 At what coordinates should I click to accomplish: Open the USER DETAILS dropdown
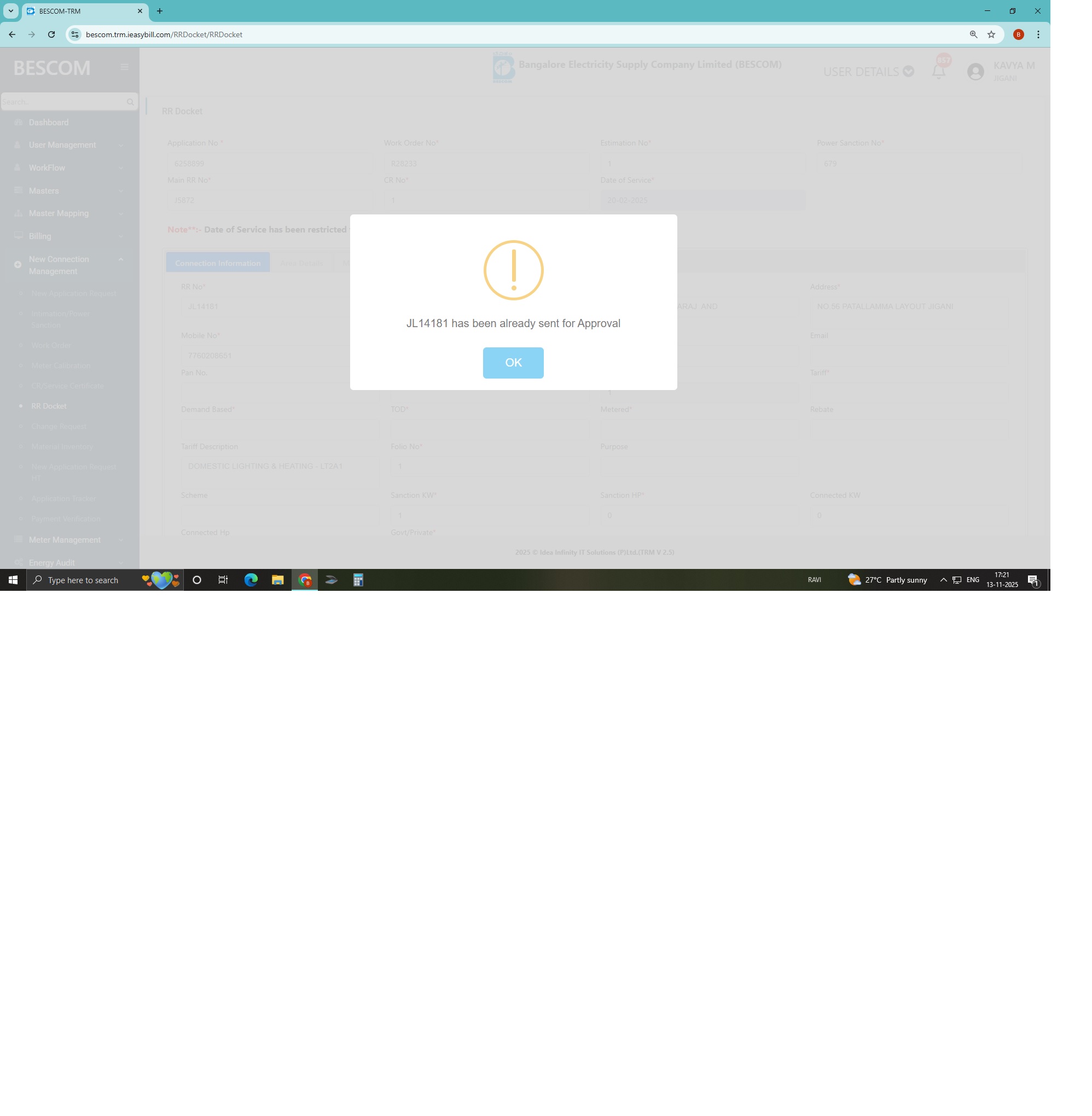[x=868, y=72]
